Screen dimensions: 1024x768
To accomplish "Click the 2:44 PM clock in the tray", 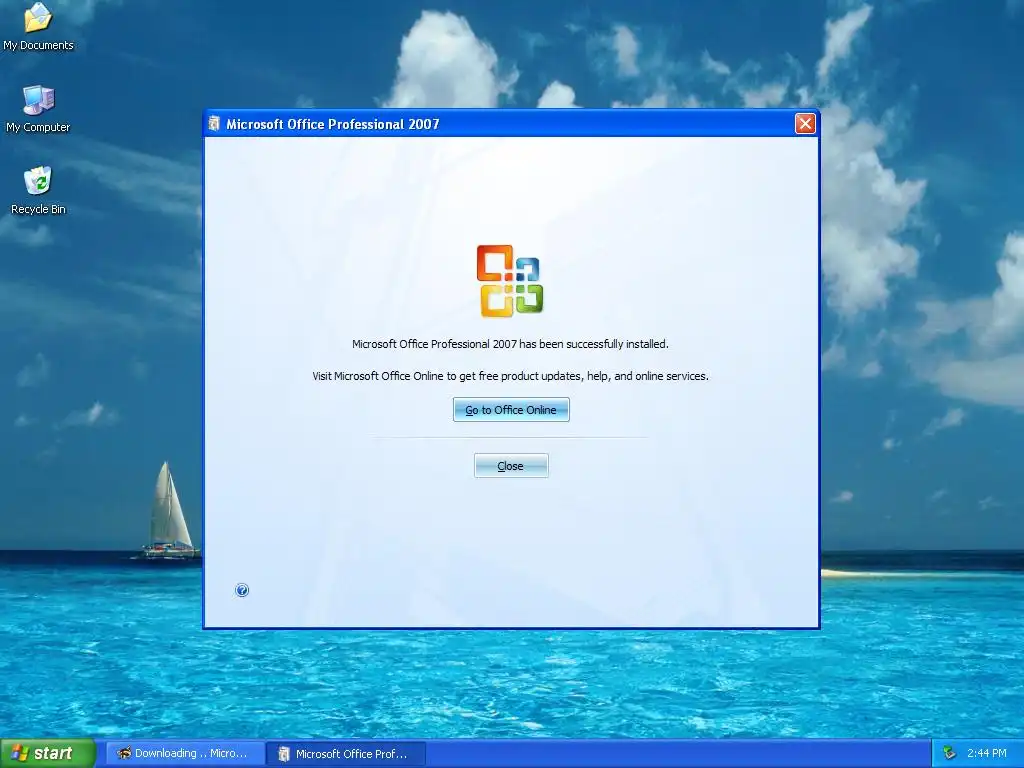I will point(987,753).
